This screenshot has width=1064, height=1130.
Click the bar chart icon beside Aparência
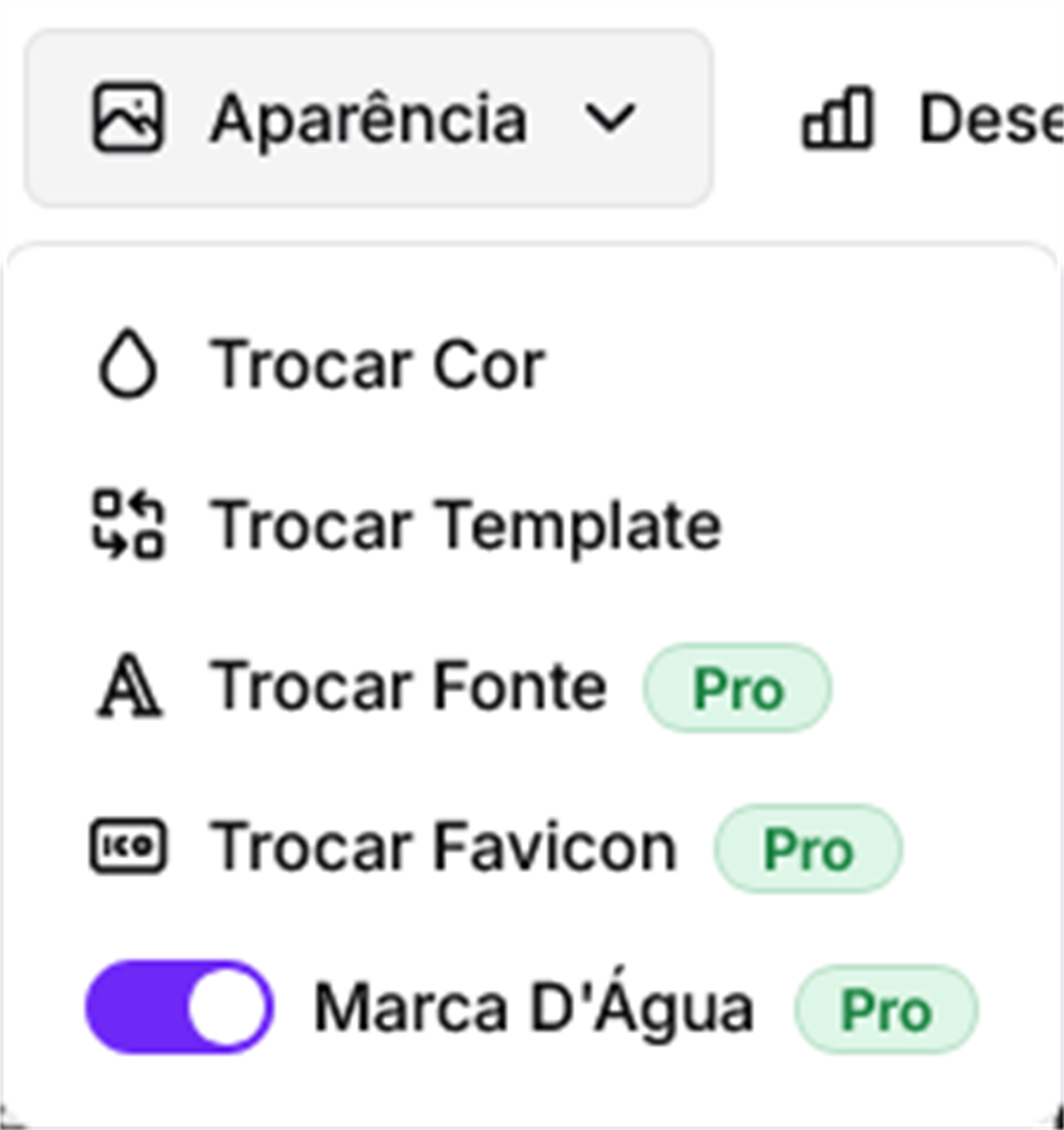(837, 118)
